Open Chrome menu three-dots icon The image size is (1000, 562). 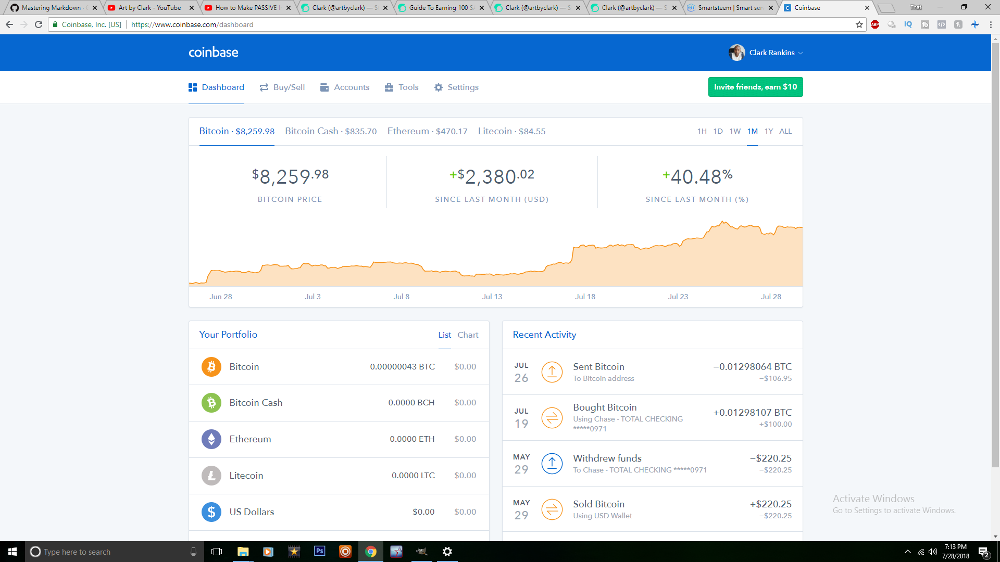[x=991, y=24]
